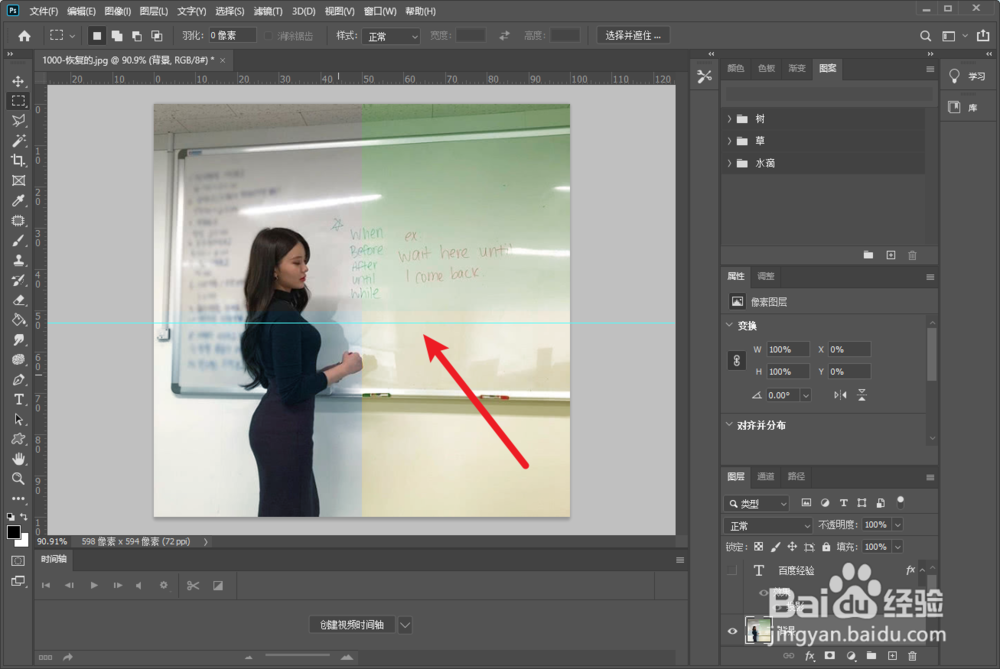Click the rotation angle 0.00° field
The height and width of the screenshot is (669, 1000).
[782, 395]
